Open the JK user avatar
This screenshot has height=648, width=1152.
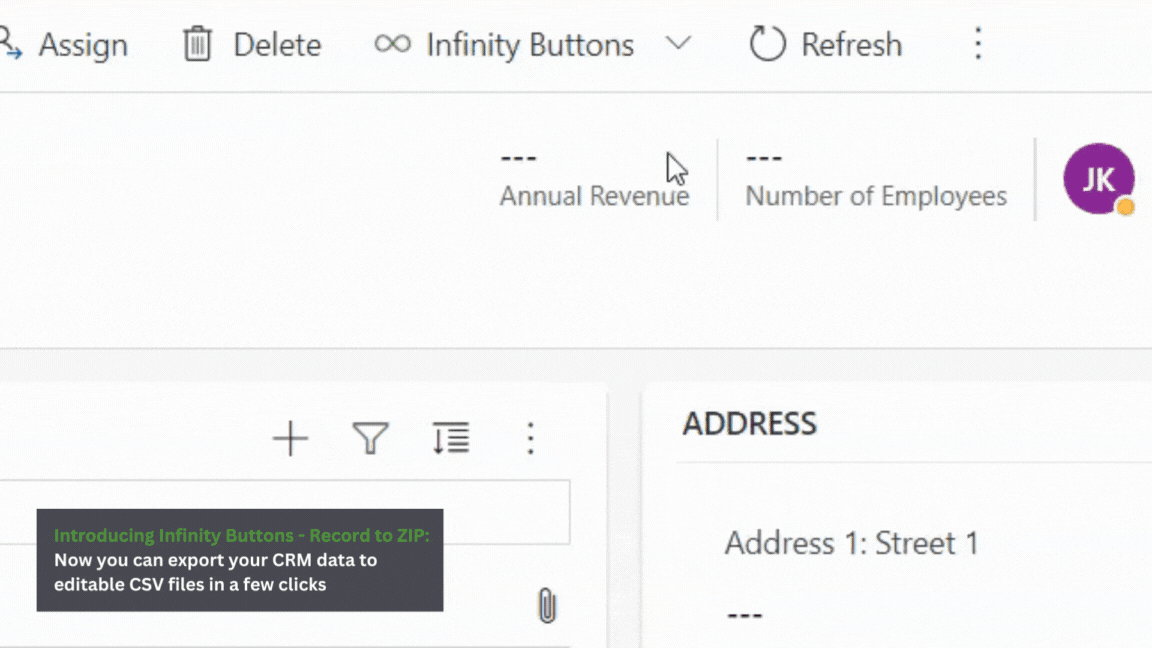pyautogui.click(x=1098, y=178)
